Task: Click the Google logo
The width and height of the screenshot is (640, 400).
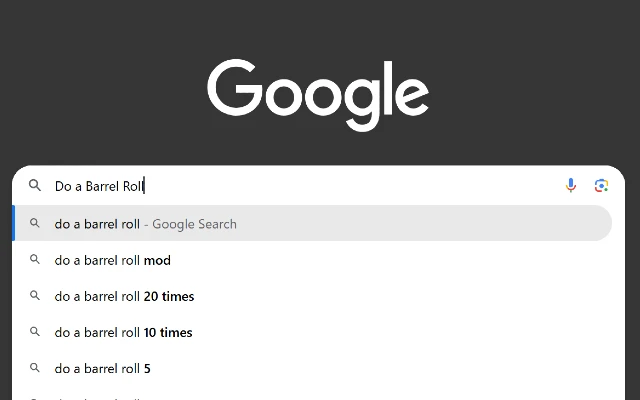Action: click(x=318, y=94)
